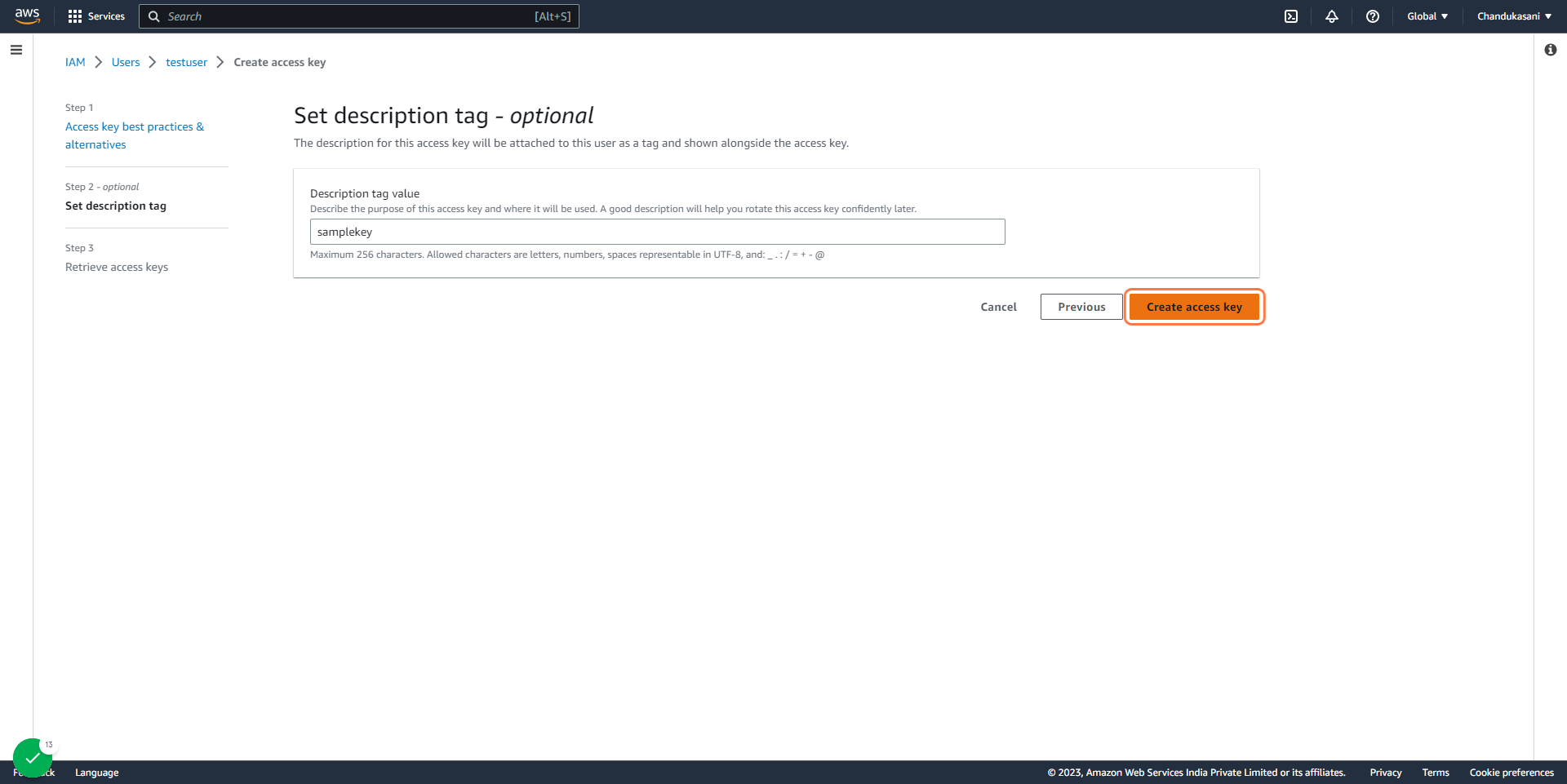
Task: Click the Description tag value field
Action: click(658, 232)
